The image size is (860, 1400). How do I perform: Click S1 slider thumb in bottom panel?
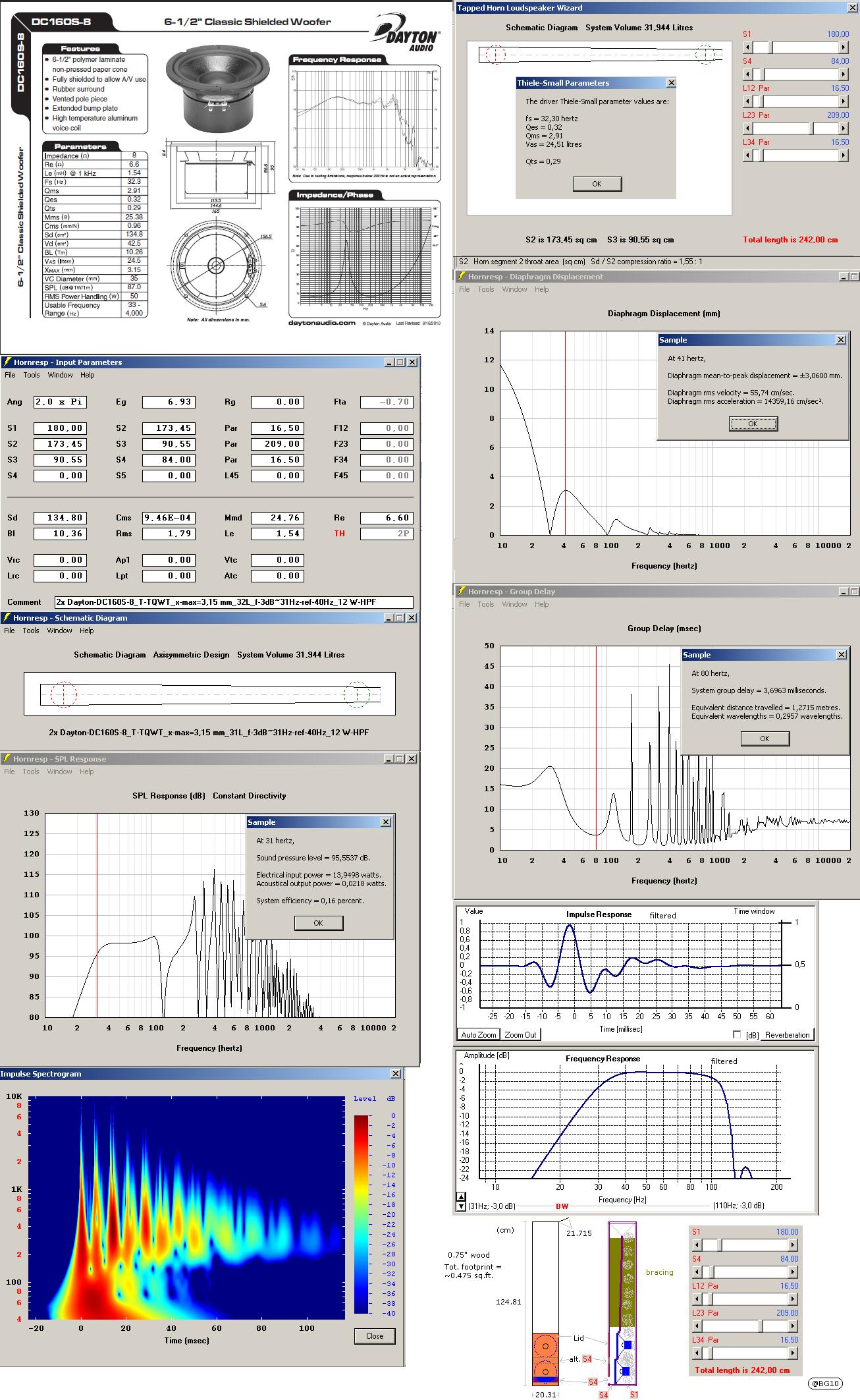pos(719,1245)
